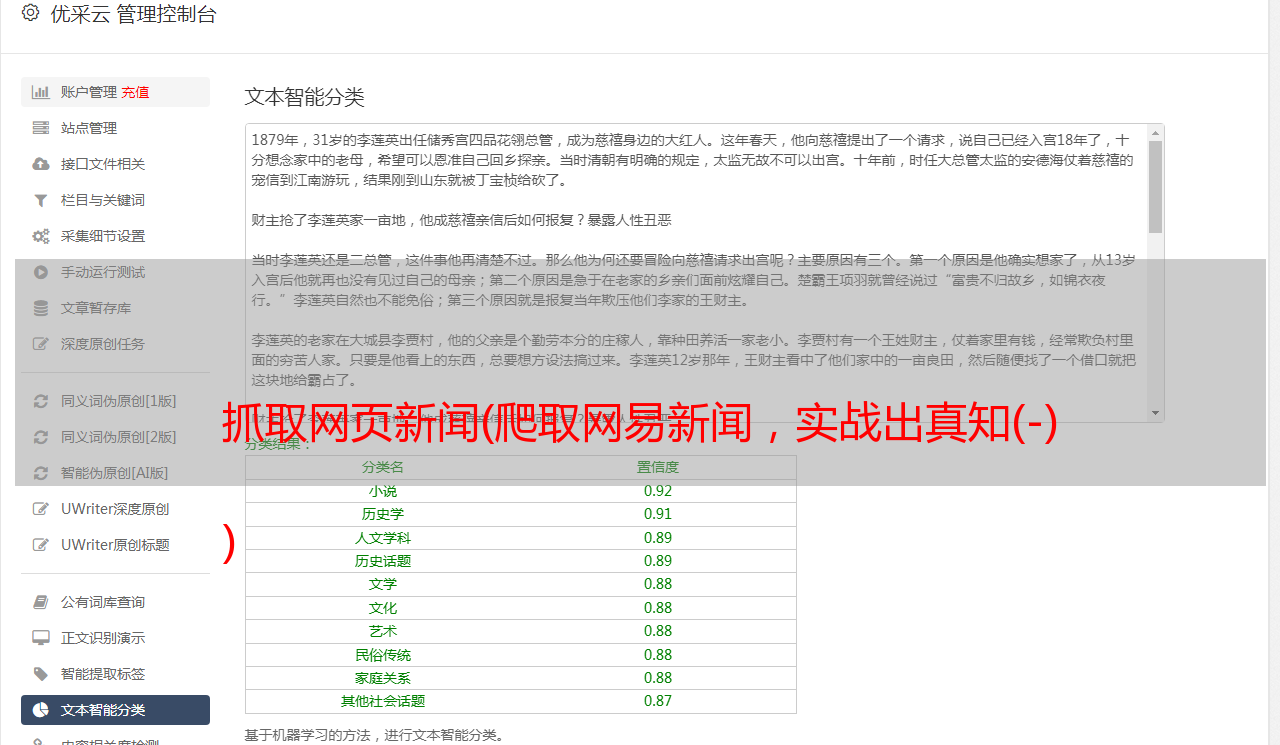Open UWriter原创标题 page
The width and height of the screenshot is (1280, 745).
[115, 545]
